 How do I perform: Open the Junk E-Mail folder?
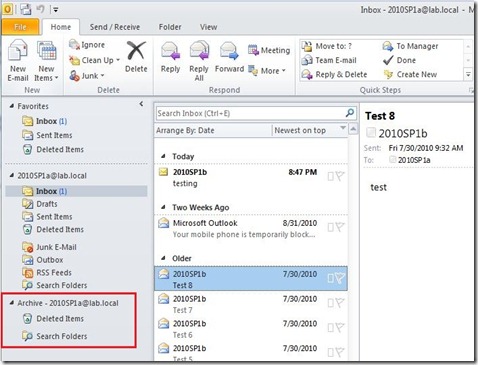click(49, 247)
